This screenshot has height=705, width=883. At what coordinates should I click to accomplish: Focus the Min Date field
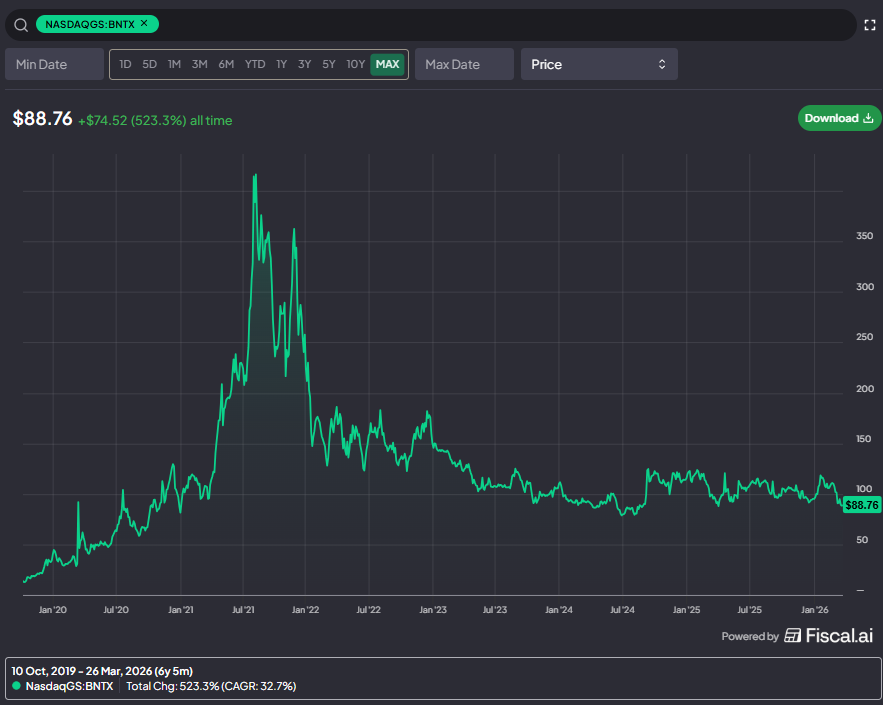click(x=55, y=64)
